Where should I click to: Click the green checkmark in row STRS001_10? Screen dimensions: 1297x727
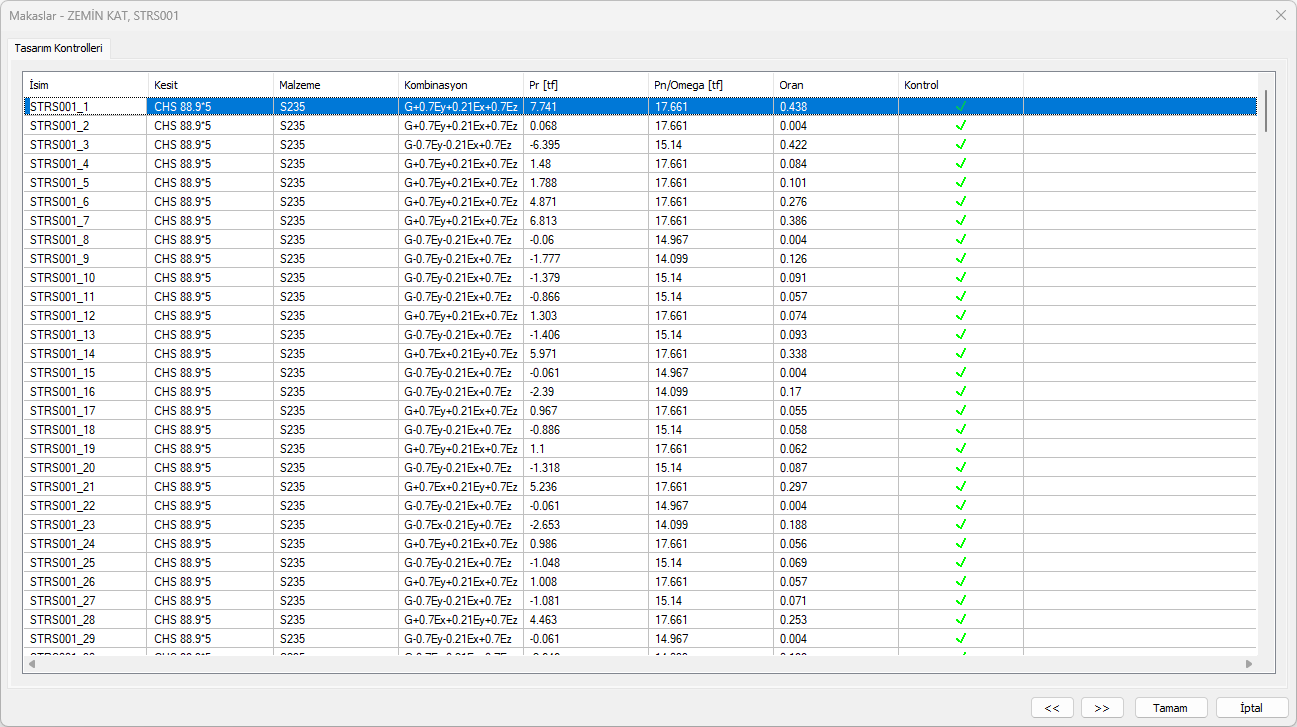point(960,278)
